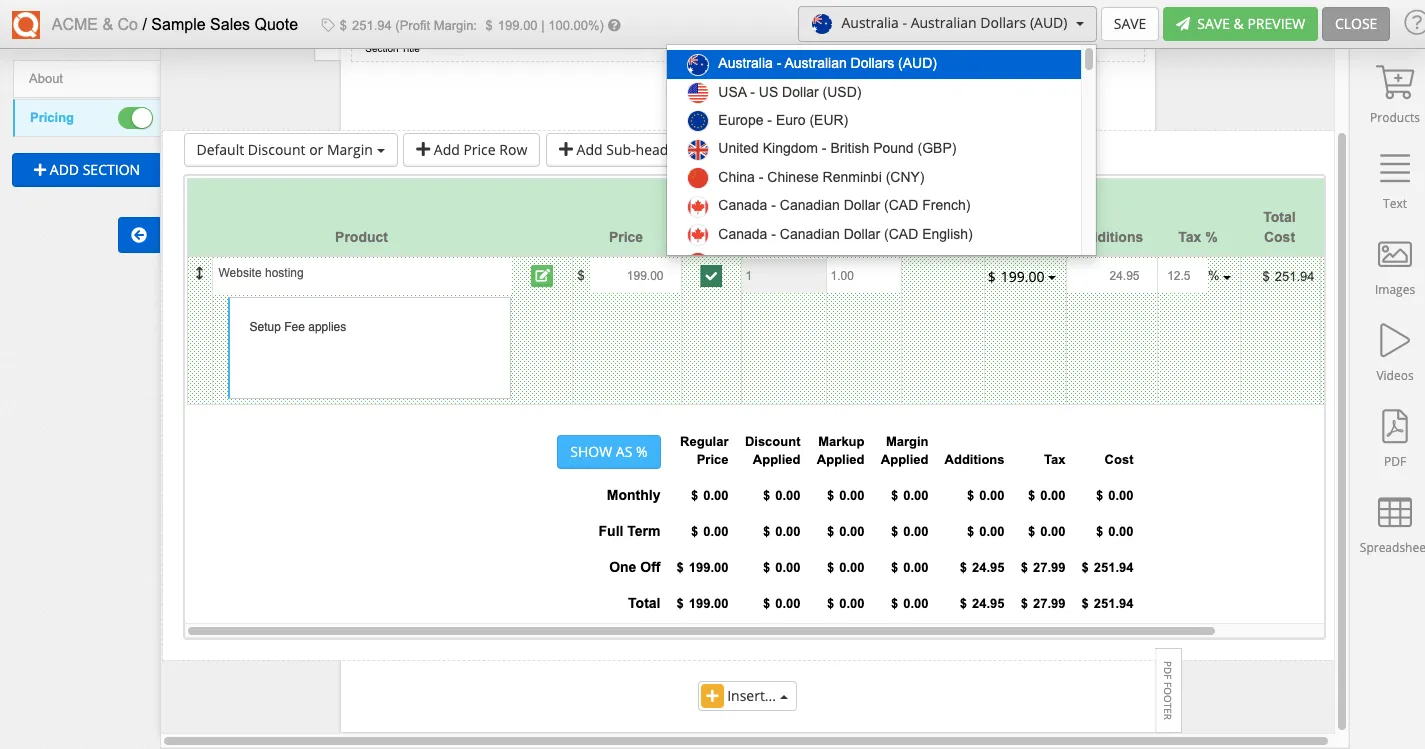Open the Default Discount or Margin dropdown

(290, 150)
